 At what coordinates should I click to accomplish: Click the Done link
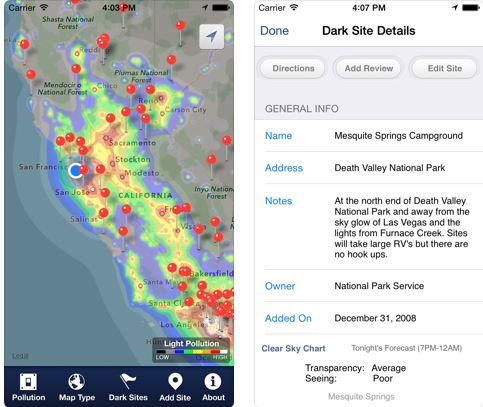point(274,31)
